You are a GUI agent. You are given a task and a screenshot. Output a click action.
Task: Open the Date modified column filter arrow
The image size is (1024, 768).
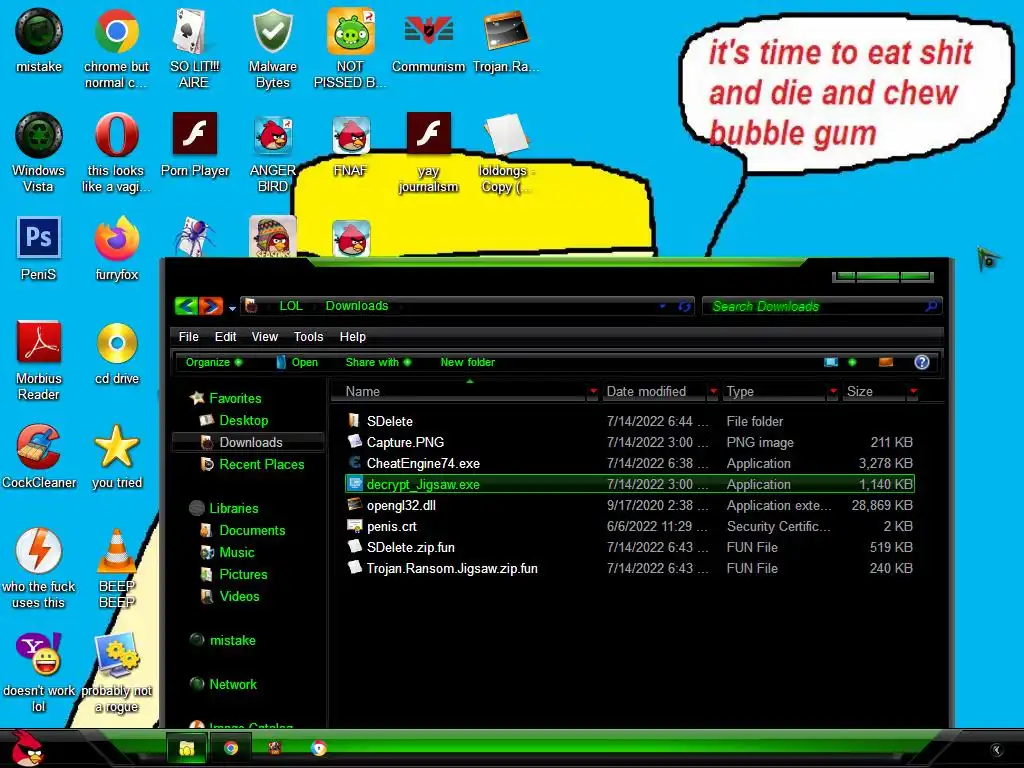point(713,391)
